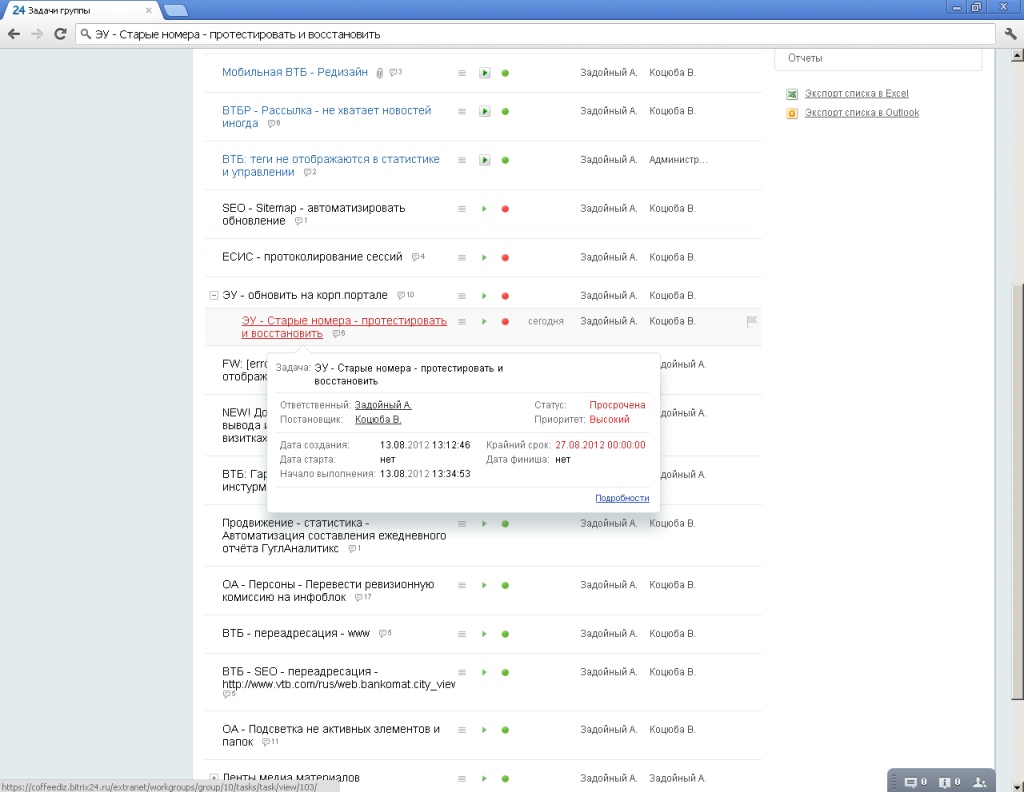Open contacts icon in bottom bar
The image size is (1024, 792).
[980, 782]
